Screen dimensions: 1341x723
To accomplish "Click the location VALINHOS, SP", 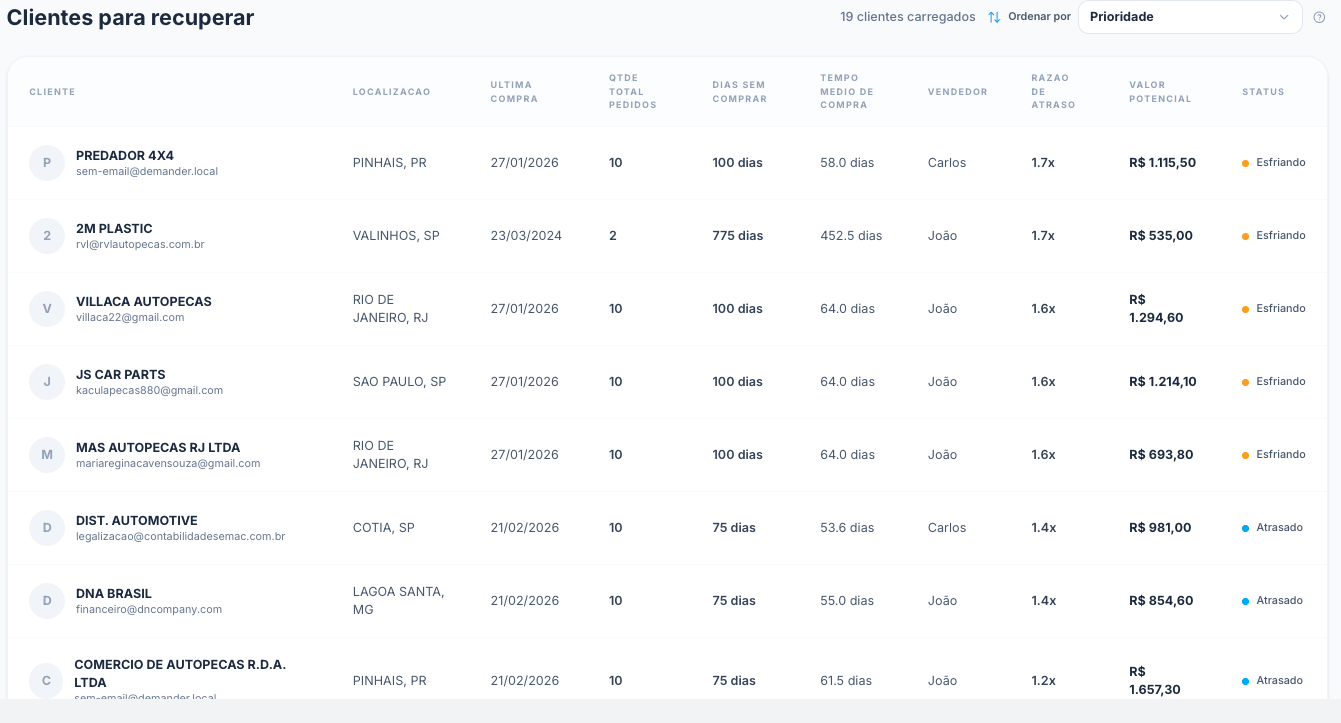I will click(396, 236).
